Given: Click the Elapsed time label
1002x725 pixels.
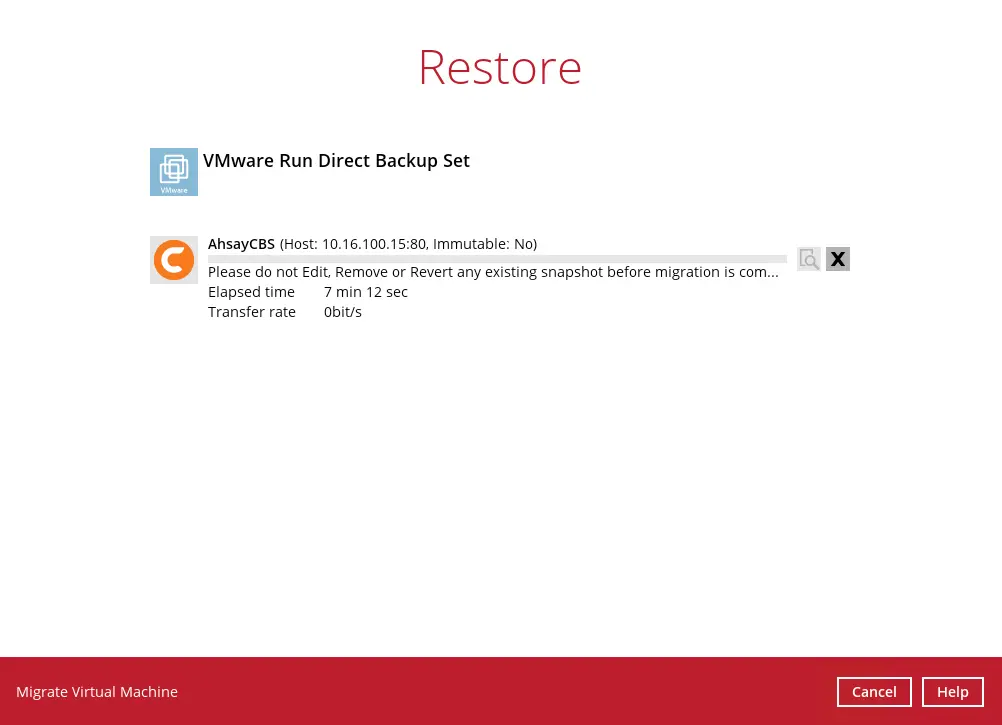Looking at the screenshot, I should 251,292.
